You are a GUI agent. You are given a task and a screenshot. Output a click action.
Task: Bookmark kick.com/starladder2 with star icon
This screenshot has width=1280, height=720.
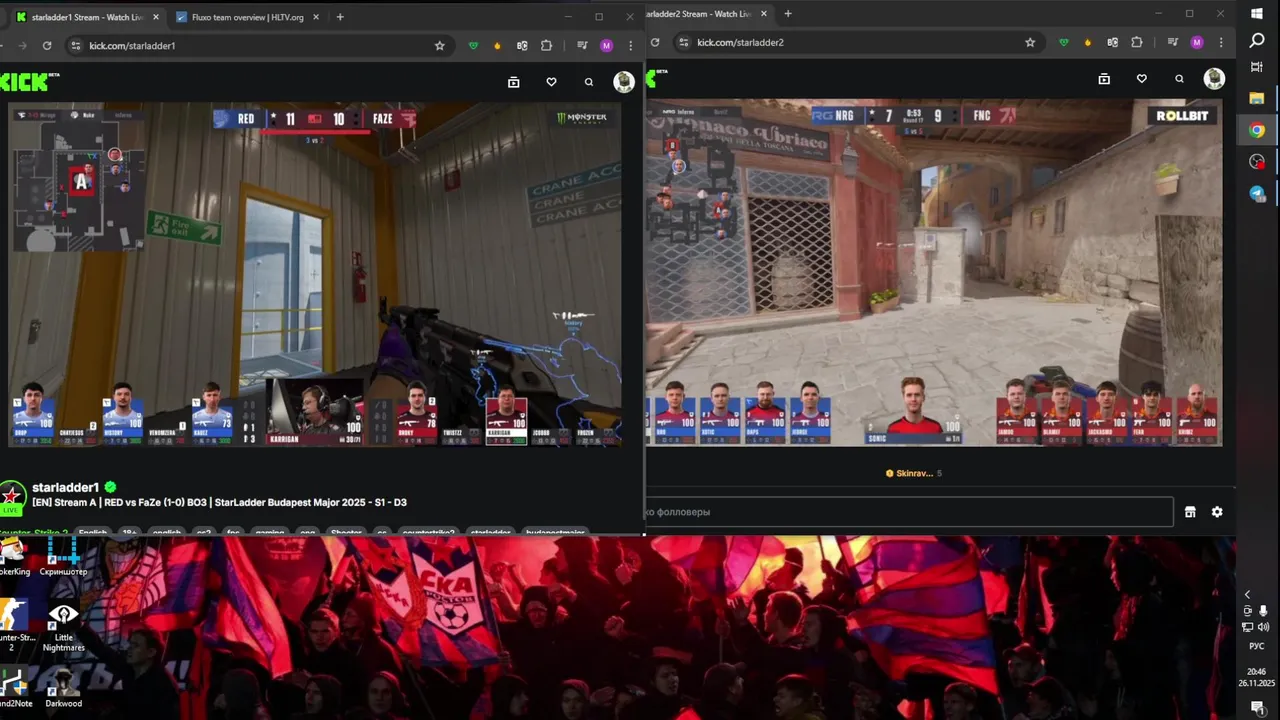pyautogui.click(x=1030, y=42)
